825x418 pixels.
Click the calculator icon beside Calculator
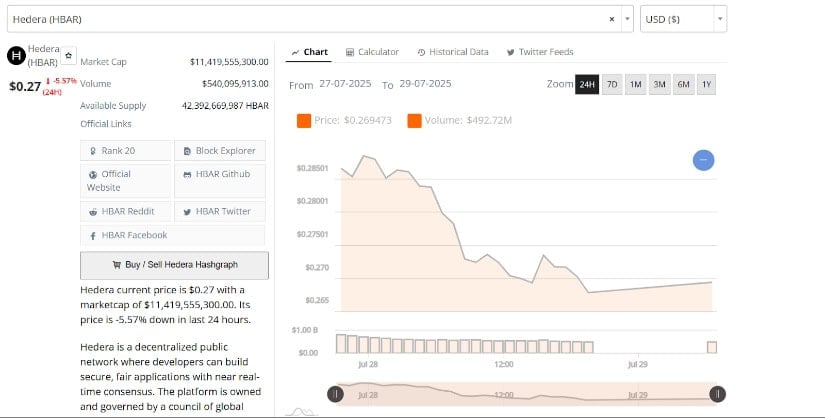pos(350,53)
